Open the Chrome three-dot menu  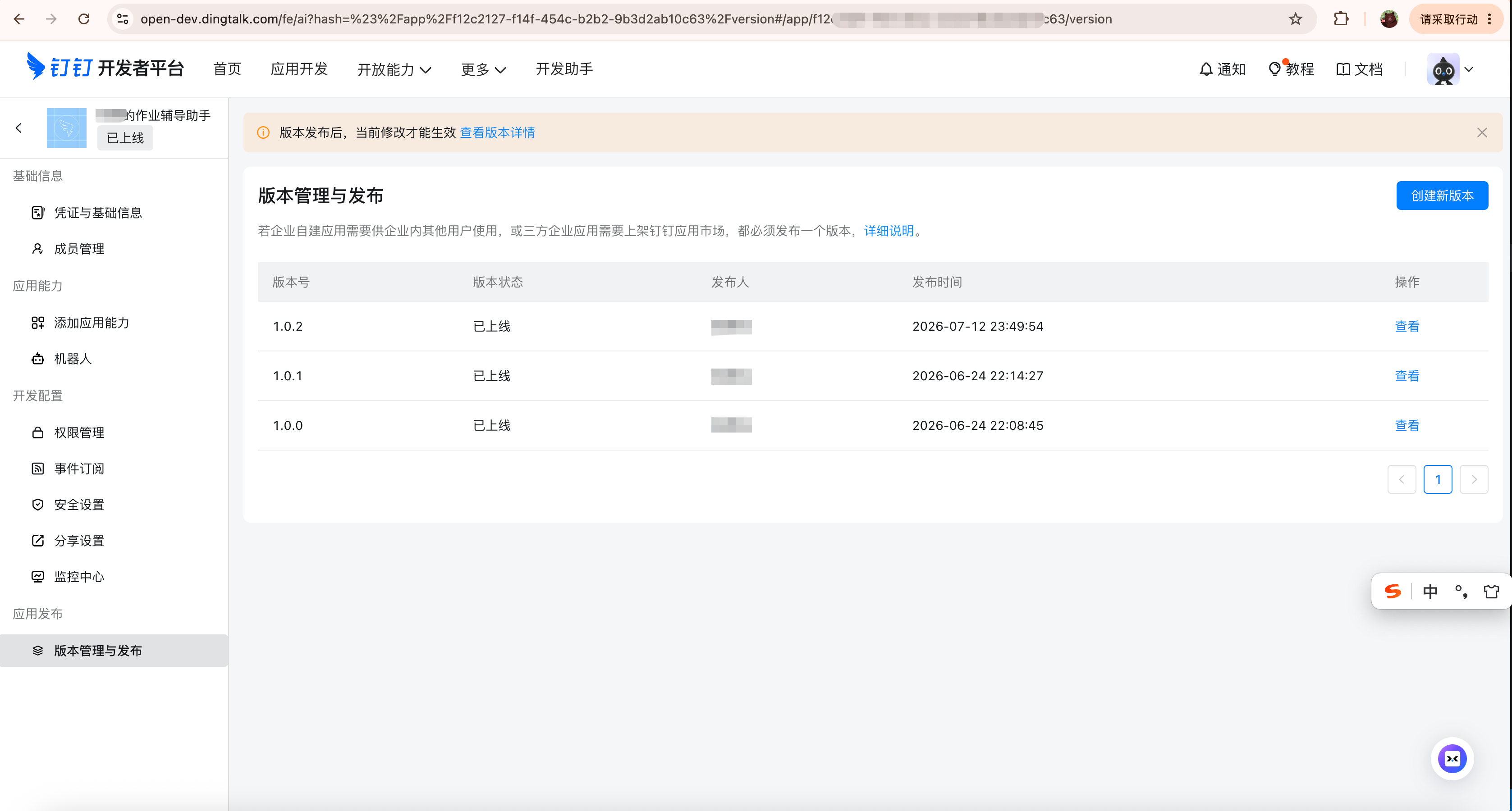(x=1490, y=19)
